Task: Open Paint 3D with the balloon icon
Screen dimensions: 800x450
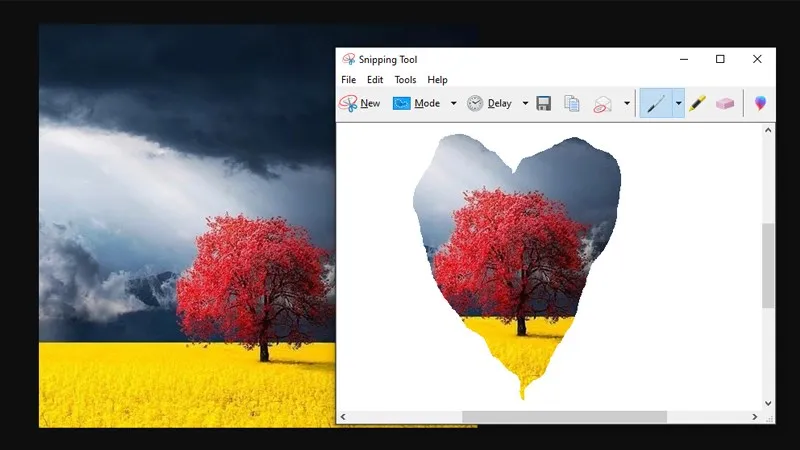Action: coord(760,103)
